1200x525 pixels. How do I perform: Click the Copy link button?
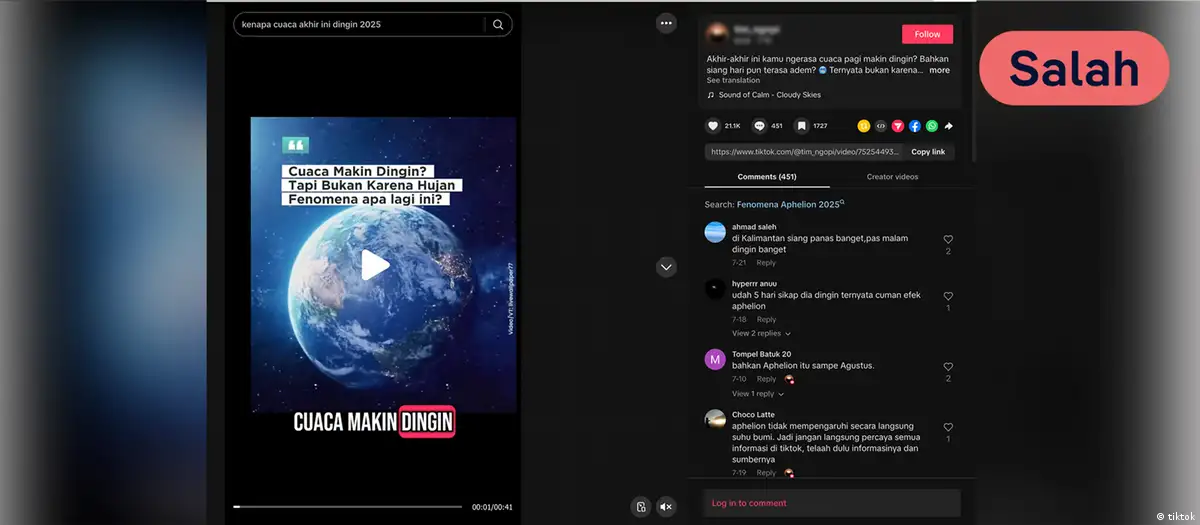[927, 152]
